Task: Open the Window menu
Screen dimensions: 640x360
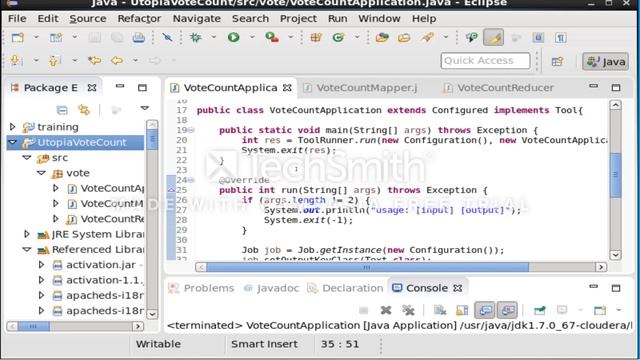Action: 379,19
